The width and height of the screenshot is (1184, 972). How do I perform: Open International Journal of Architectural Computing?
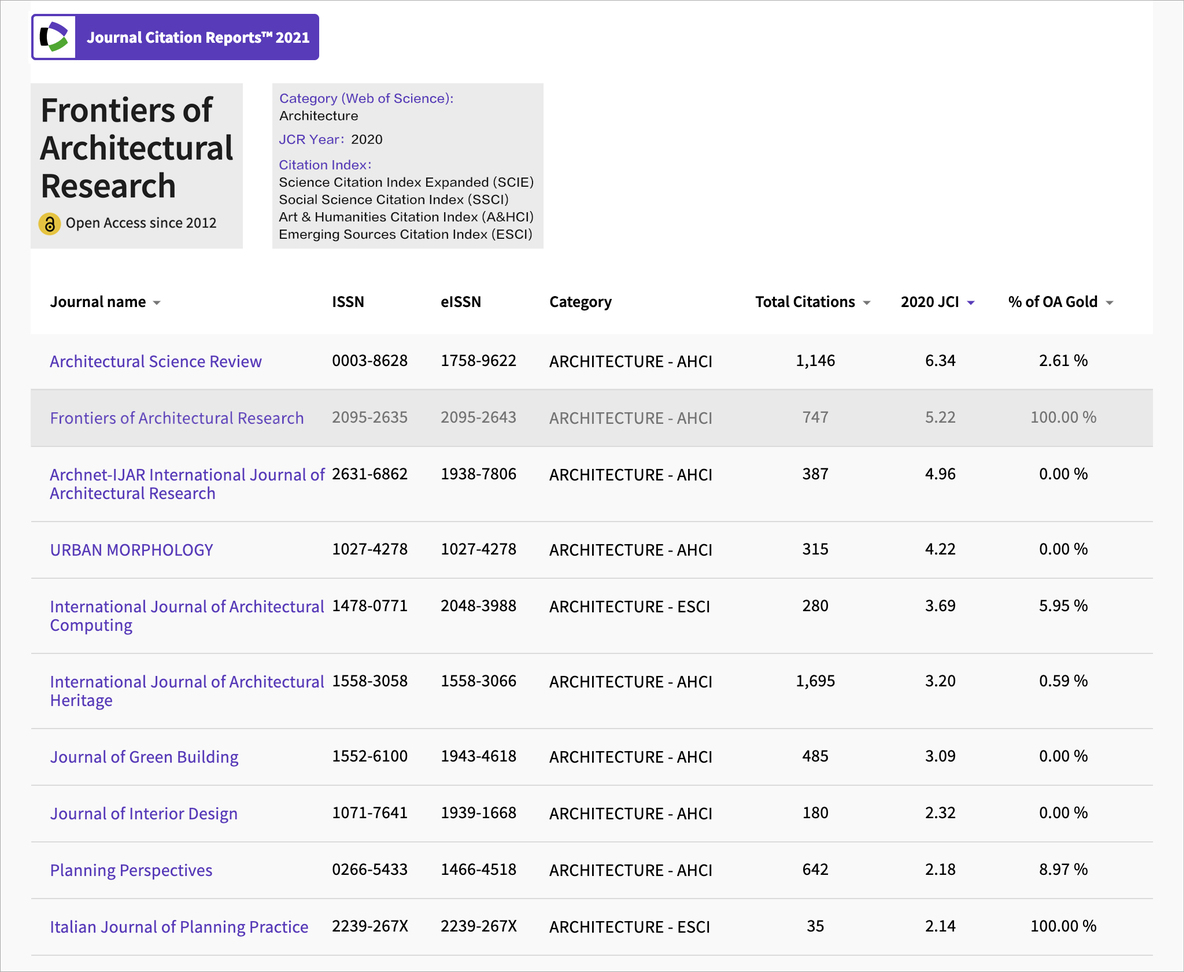click(x=187, y=616)
